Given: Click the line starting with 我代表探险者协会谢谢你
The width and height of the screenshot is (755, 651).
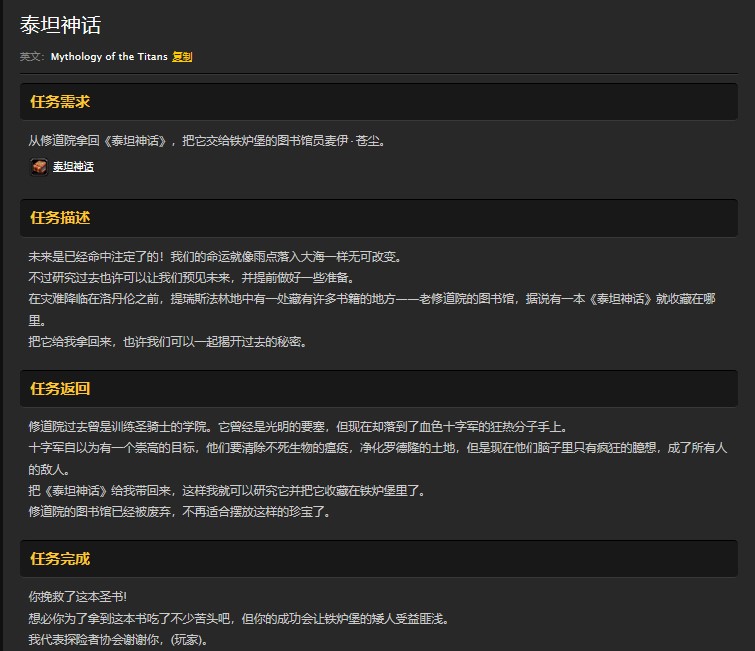Looking at the screenshot, I should pyautogui.click(x=118, y=639).
